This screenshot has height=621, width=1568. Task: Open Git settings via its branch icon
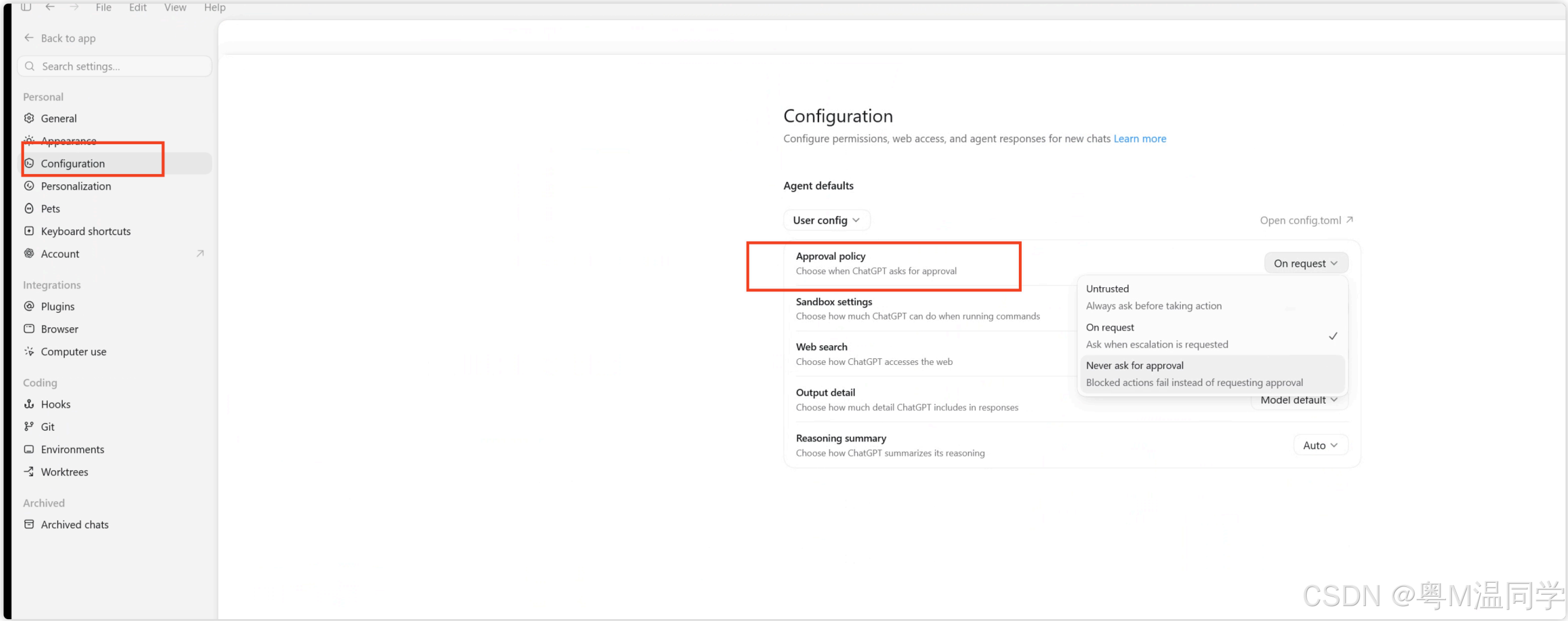tap(29, 426)
